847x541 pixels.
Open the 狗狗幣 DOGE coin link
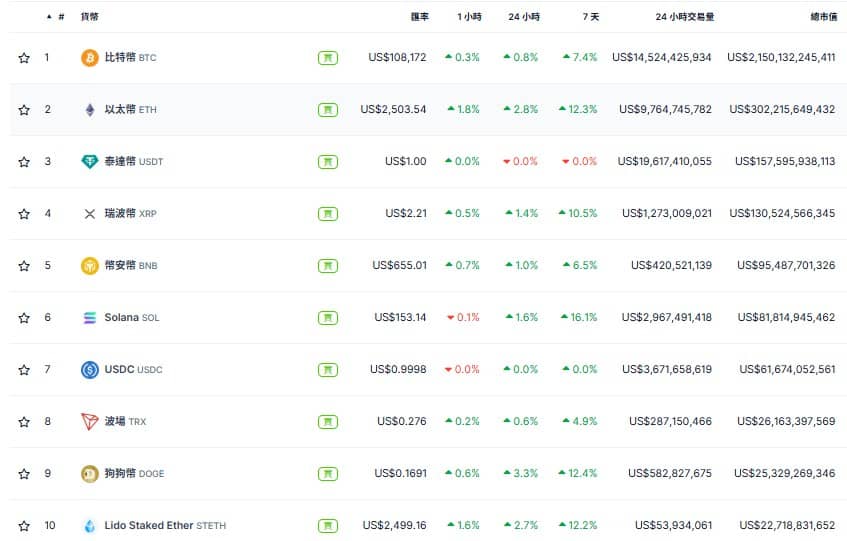click(135, 474)
